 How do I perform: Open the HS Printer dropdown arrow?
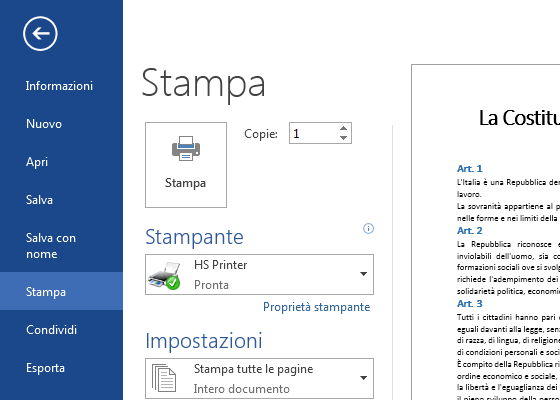(364, 274)
